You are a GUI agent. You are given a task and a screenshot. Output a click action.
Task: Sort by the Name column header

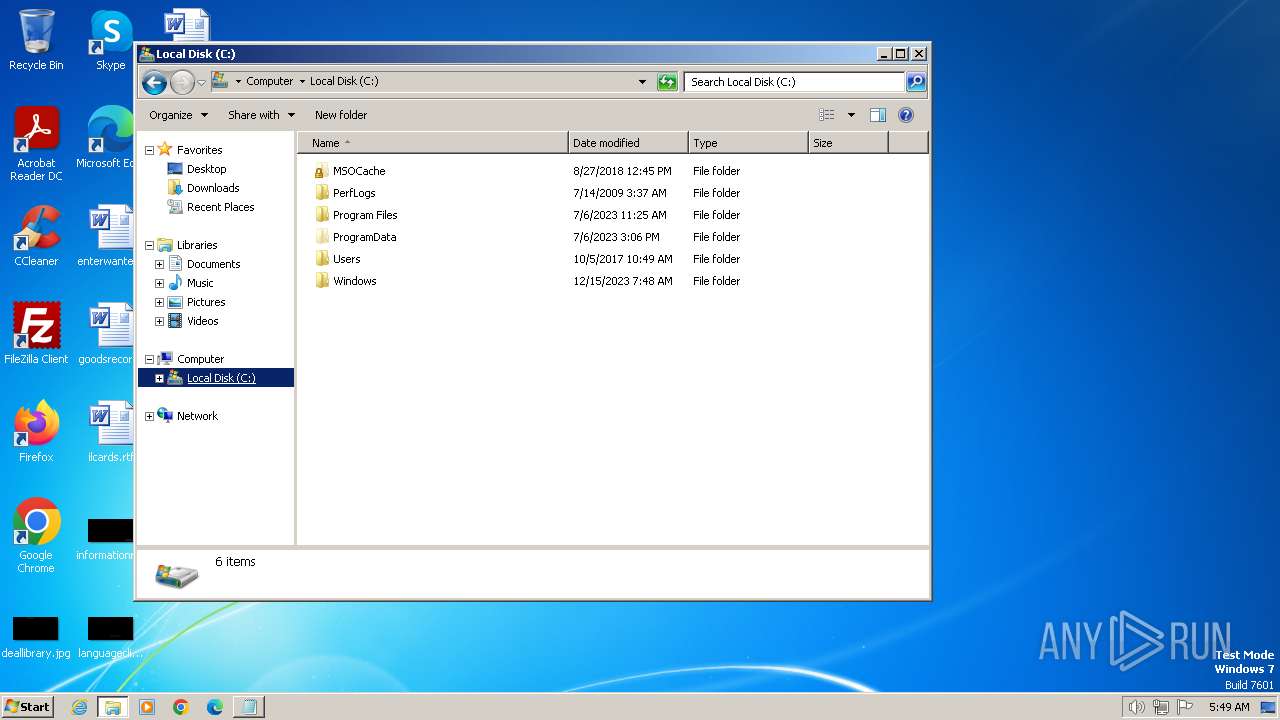coord(433,143)
